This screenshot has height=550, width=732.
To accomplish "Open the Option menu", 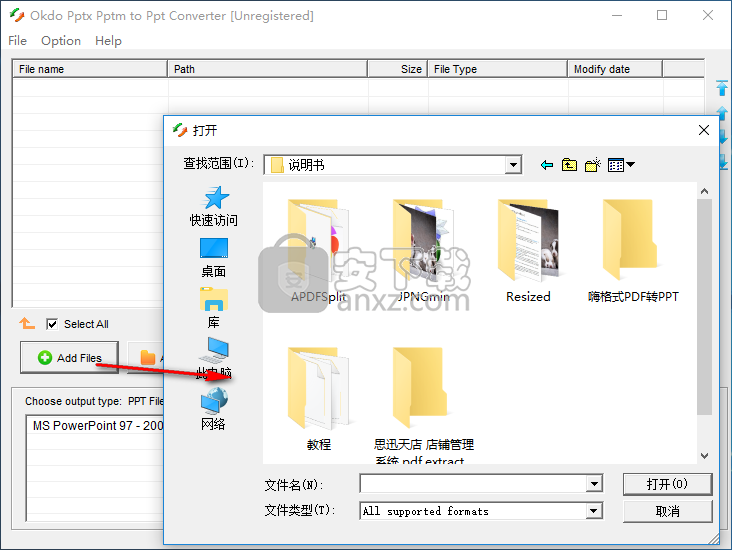I will coord(61,41).
